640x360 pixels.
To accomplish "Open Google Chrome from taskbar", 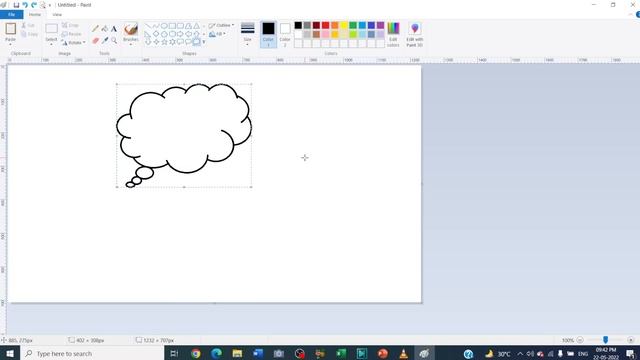I will (x=196, y=353).
